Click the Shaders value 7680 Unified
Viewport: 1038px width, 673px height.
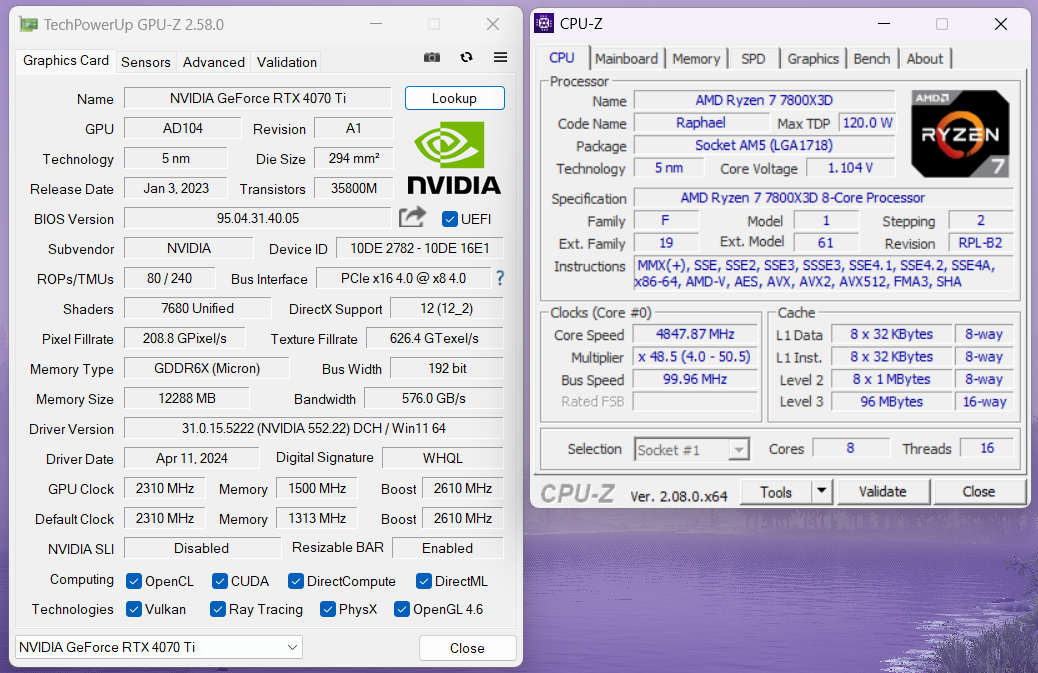(x=197, y=308)
